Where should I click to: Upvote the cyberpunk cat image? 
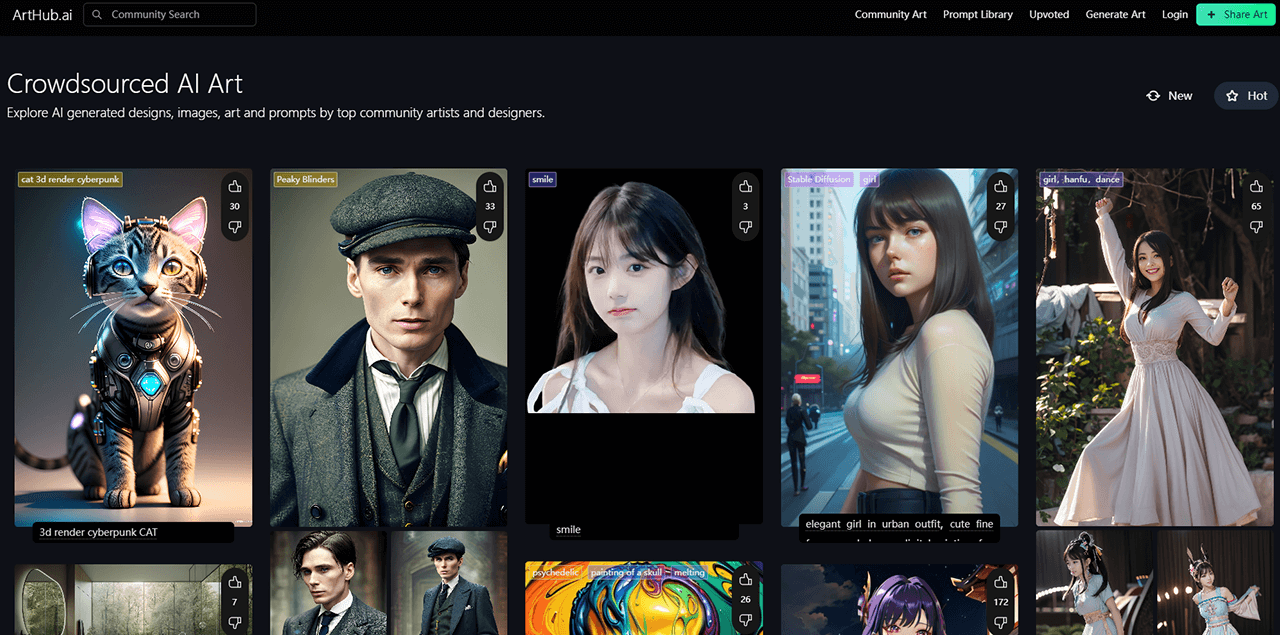[x=235, y=186]
